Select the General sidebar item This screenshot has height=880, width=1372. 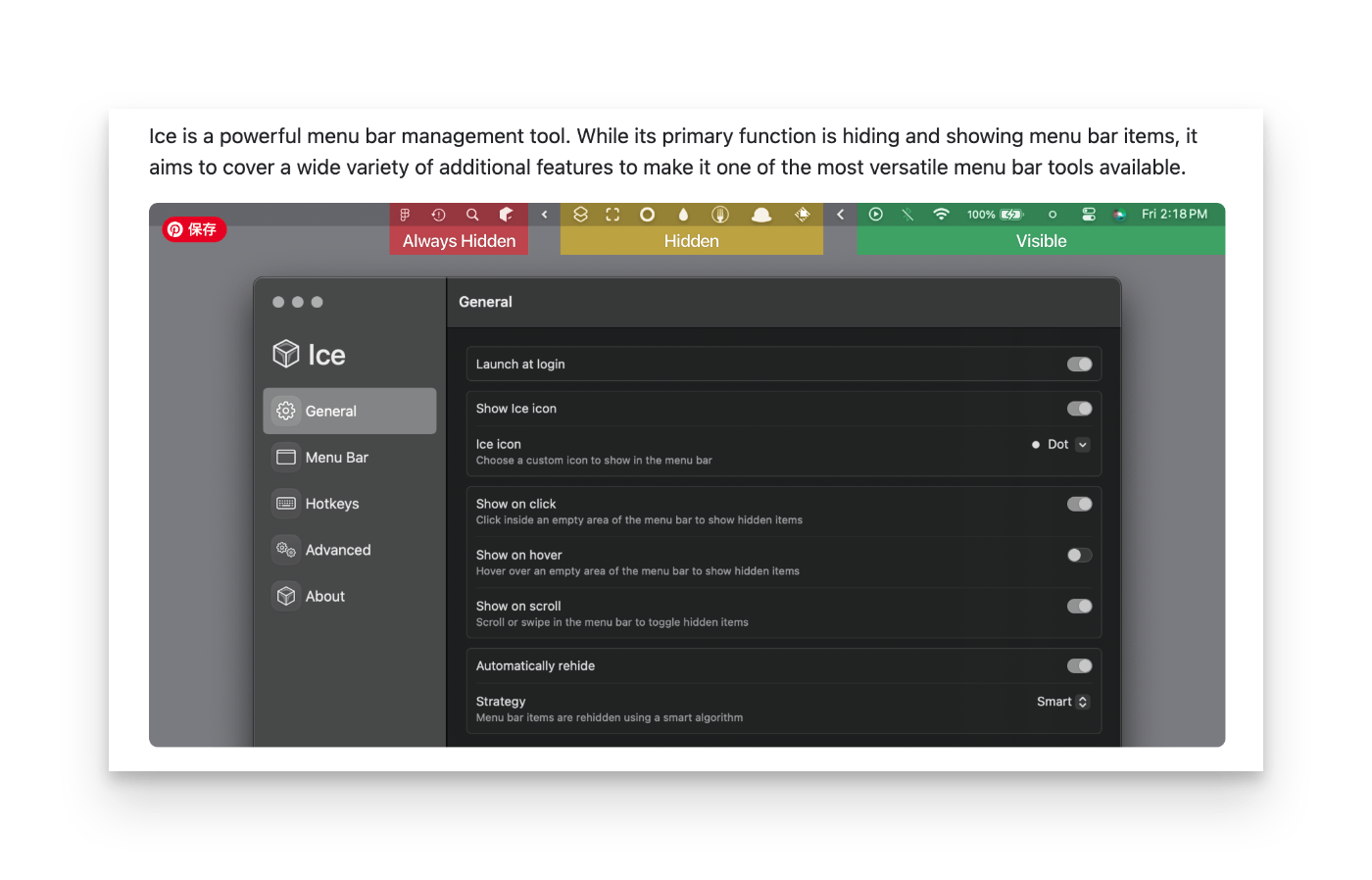[350, 411]
